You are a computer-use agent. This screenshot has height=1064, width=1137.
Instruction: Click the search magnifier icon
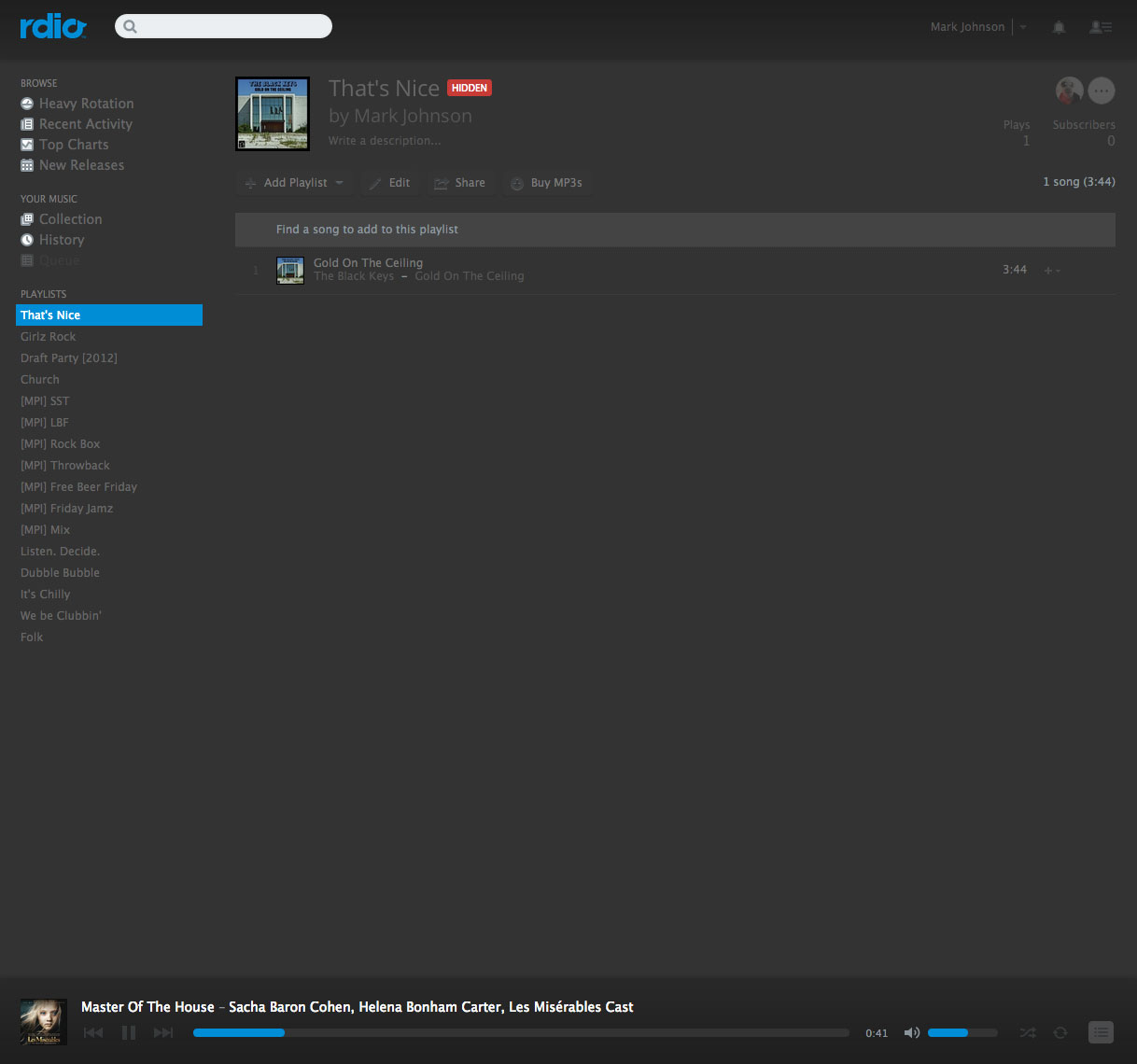click(131, 26)
